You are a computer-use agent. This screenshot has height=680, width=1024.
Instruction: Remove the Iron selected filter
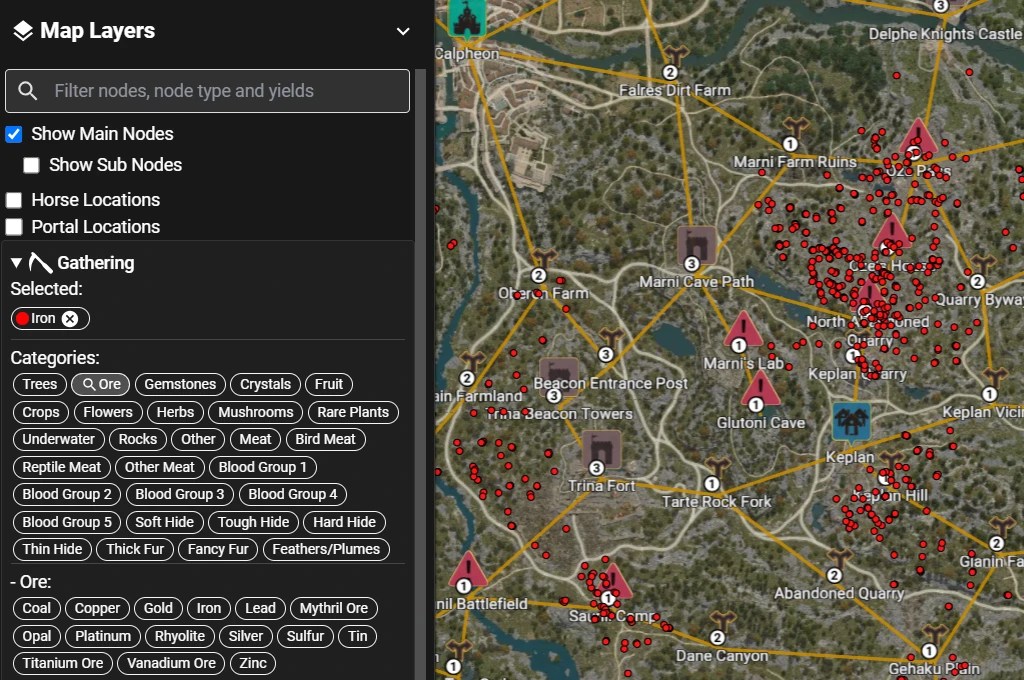(x=70, y=319)
